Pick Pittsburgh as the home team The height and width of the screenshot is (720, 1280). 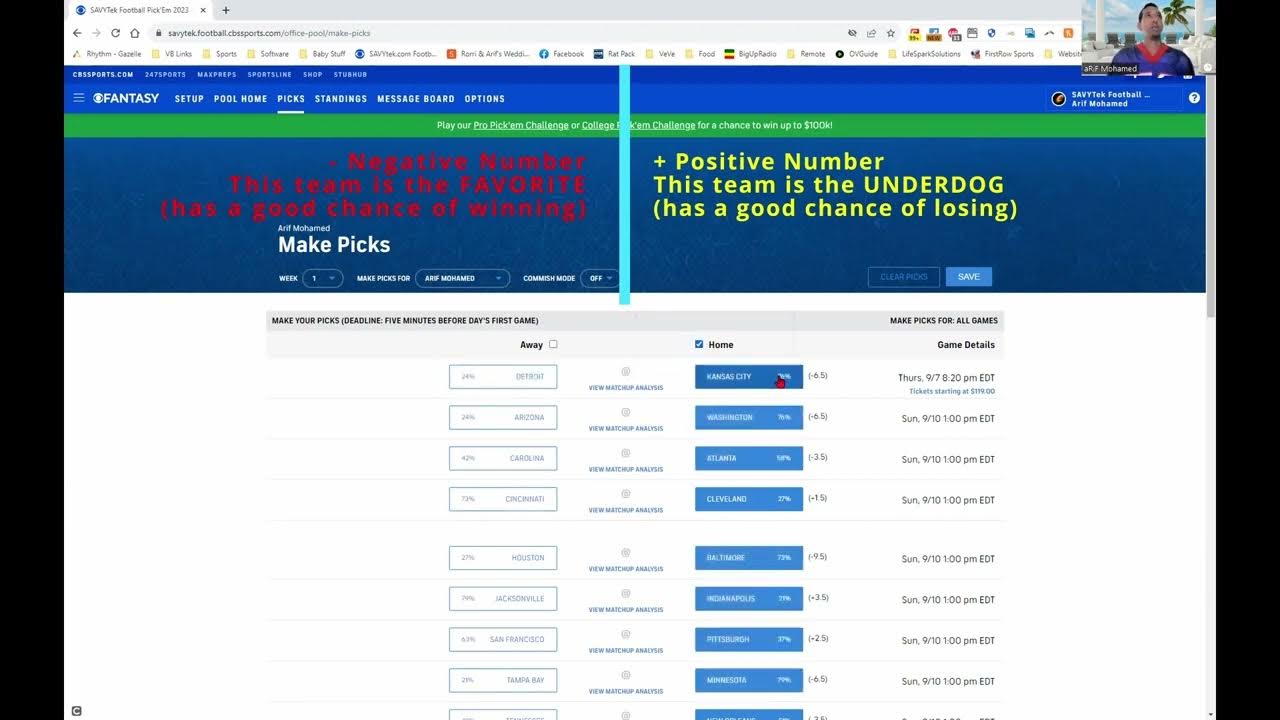point(749,639)
